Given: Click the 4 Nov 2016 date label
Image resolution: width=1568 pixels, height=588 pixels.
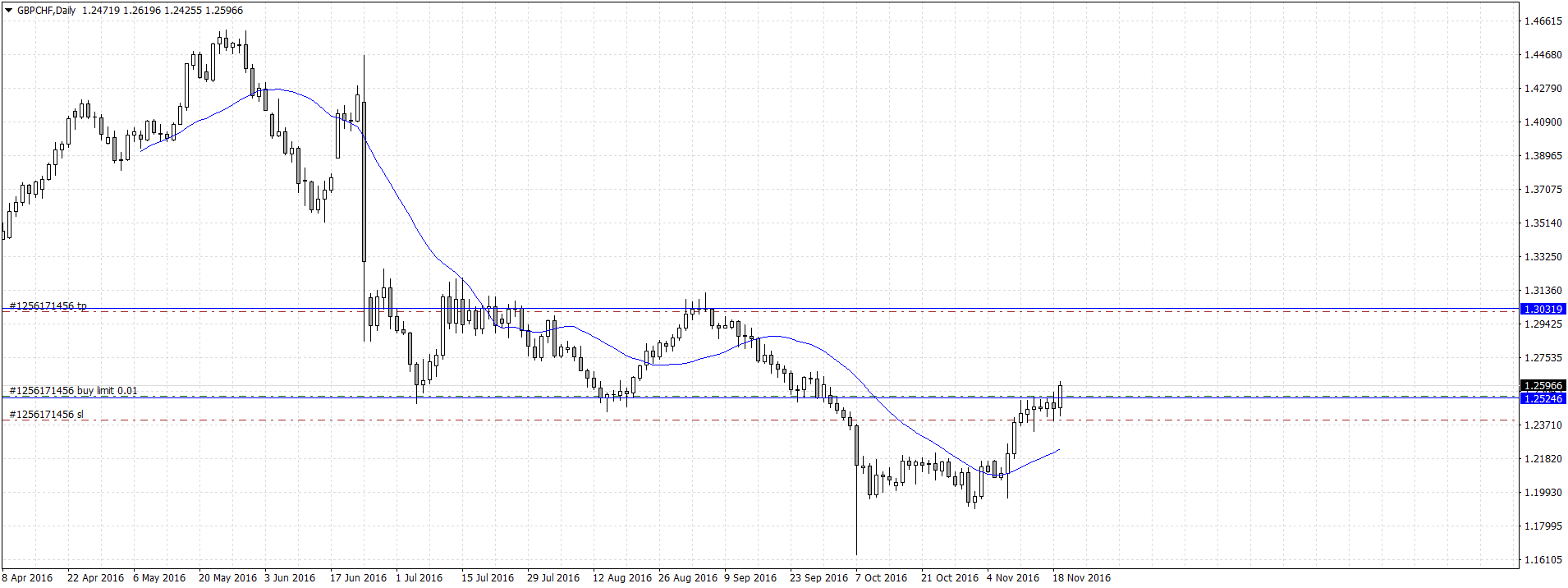Looking at the screenshot, I should pos(1013,578).
